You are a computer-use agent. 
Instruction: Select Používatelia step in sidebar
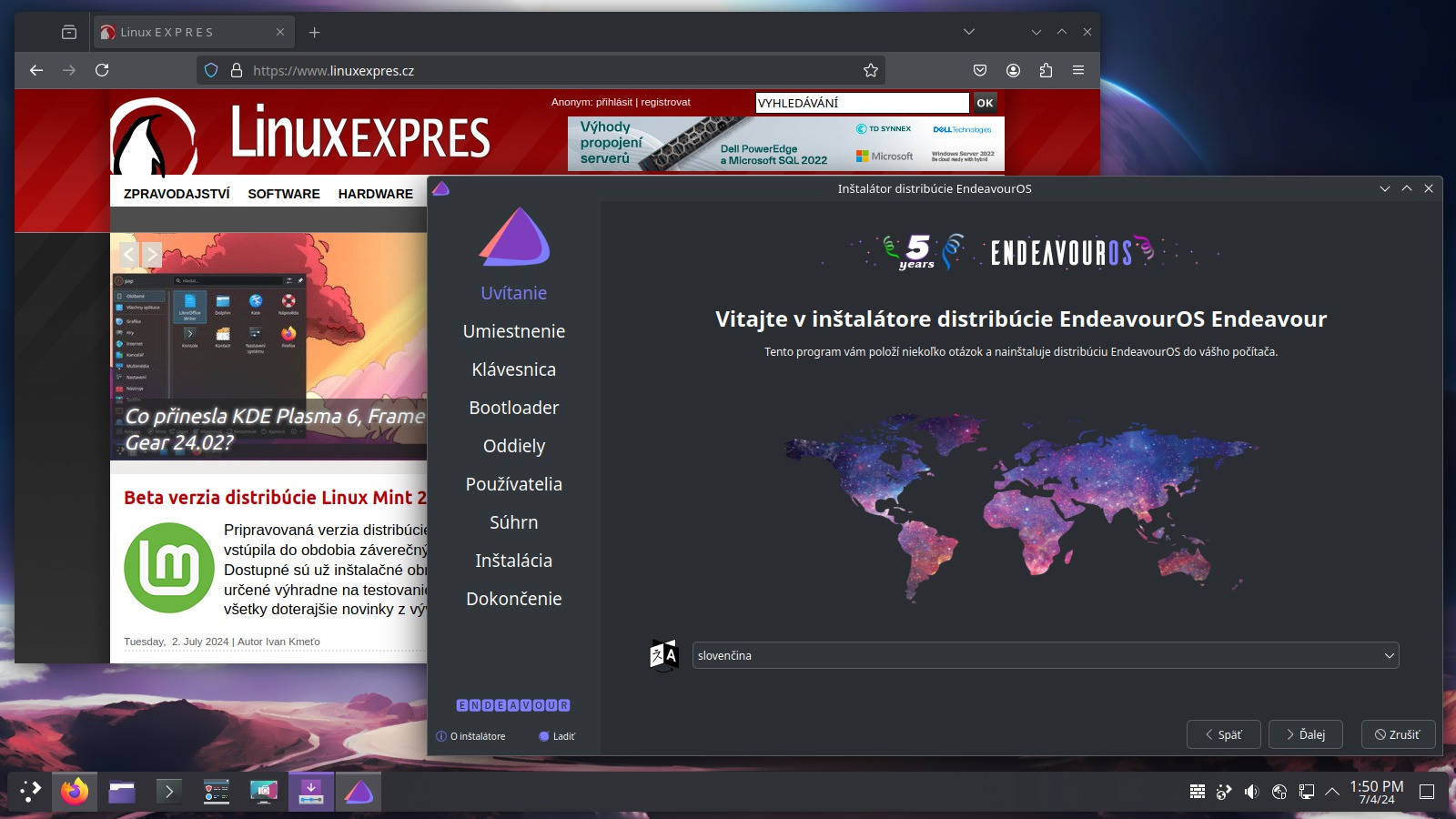point(514,484)
